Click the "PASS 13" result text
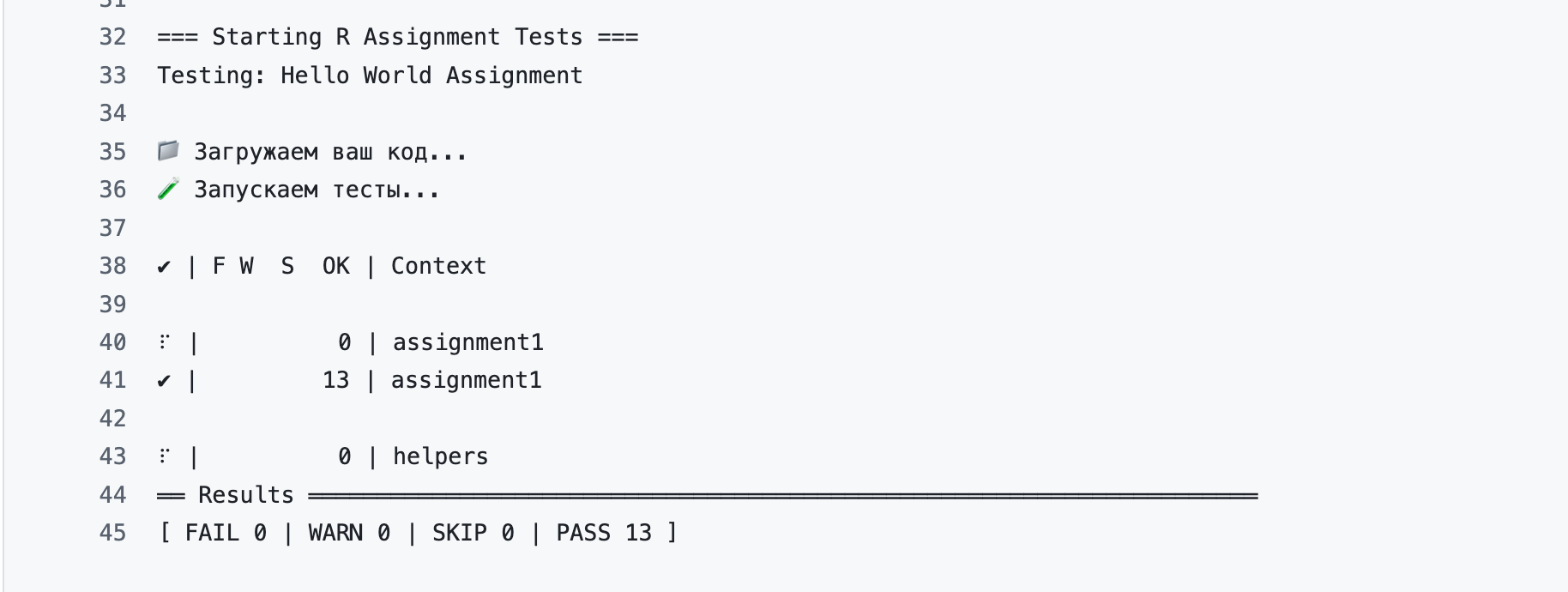 click(604, 533)
